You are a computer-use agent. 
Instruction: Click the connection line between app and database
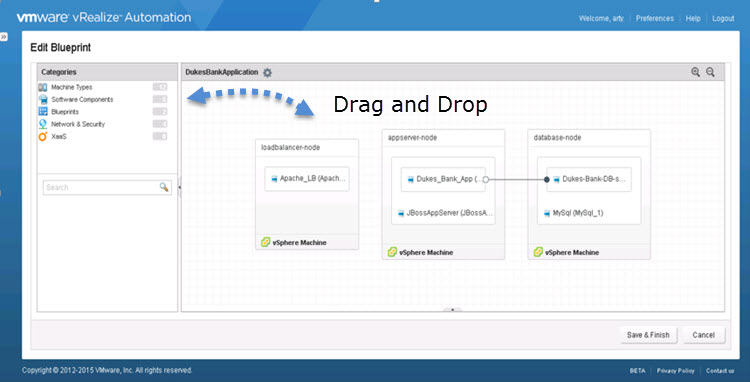[x=516, y=180]
